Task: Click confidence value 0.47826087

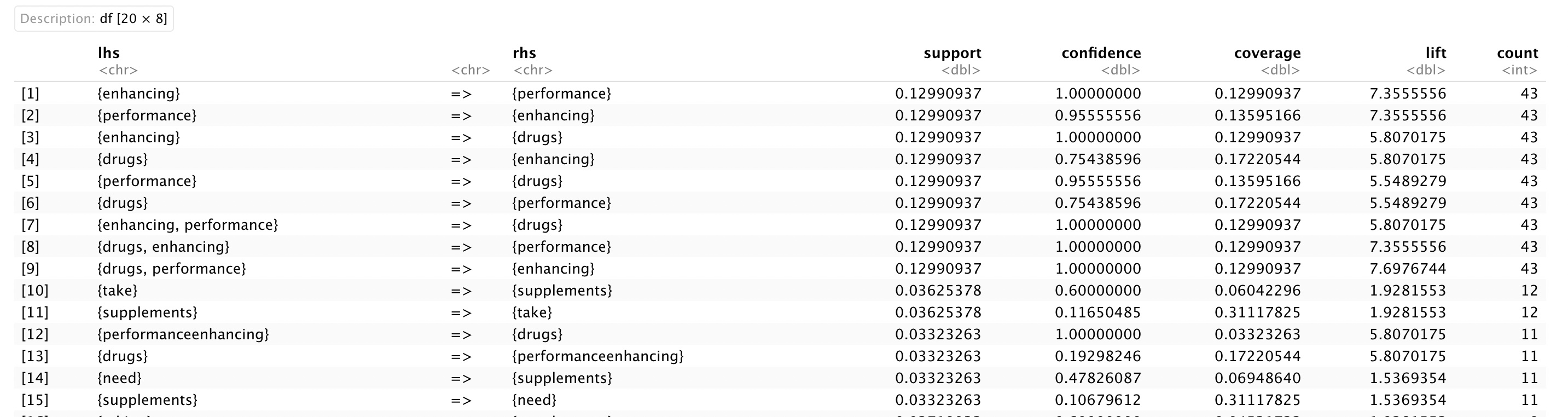Action: 1097,378
